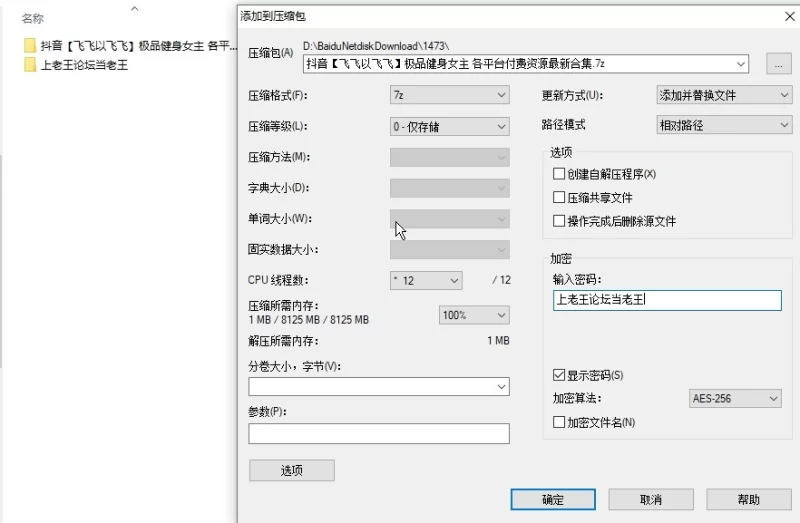800x523 pixels.
Task: Select the 上老王论坛当老王 folder name in file list
Action: 84,65
